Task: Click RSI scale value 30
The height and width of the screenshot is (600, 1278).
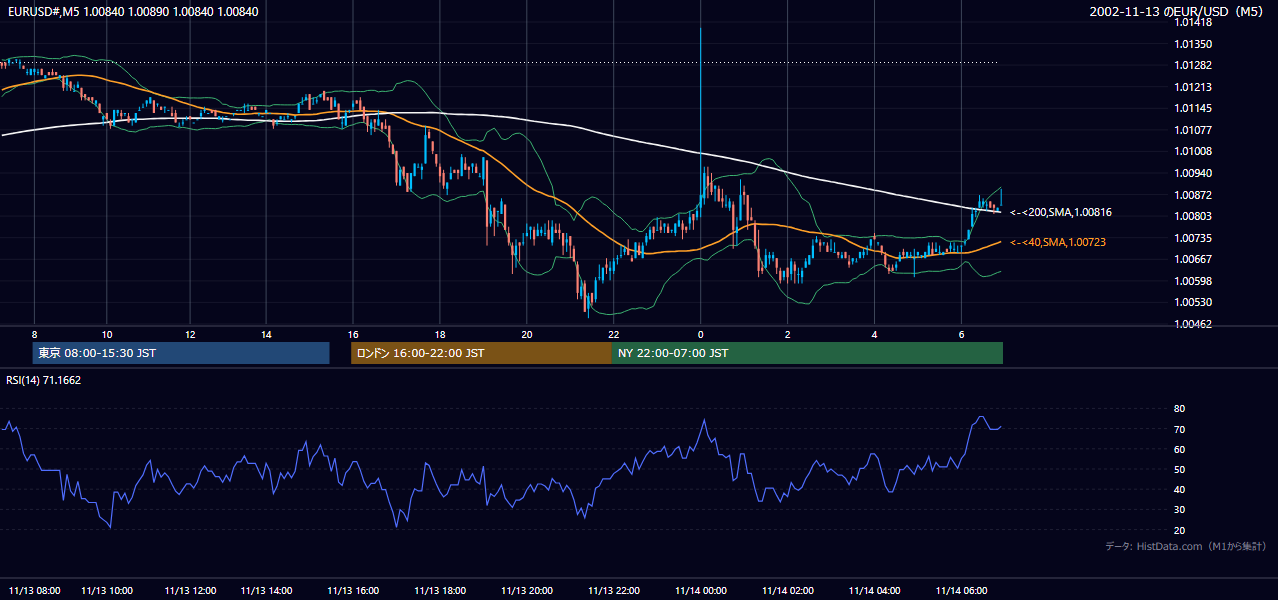Action: tap(1180, 509)
